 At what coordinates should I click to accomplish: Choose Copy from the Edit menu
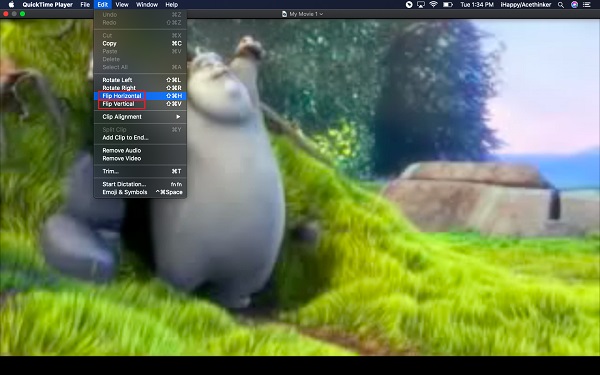pos(140,44)
